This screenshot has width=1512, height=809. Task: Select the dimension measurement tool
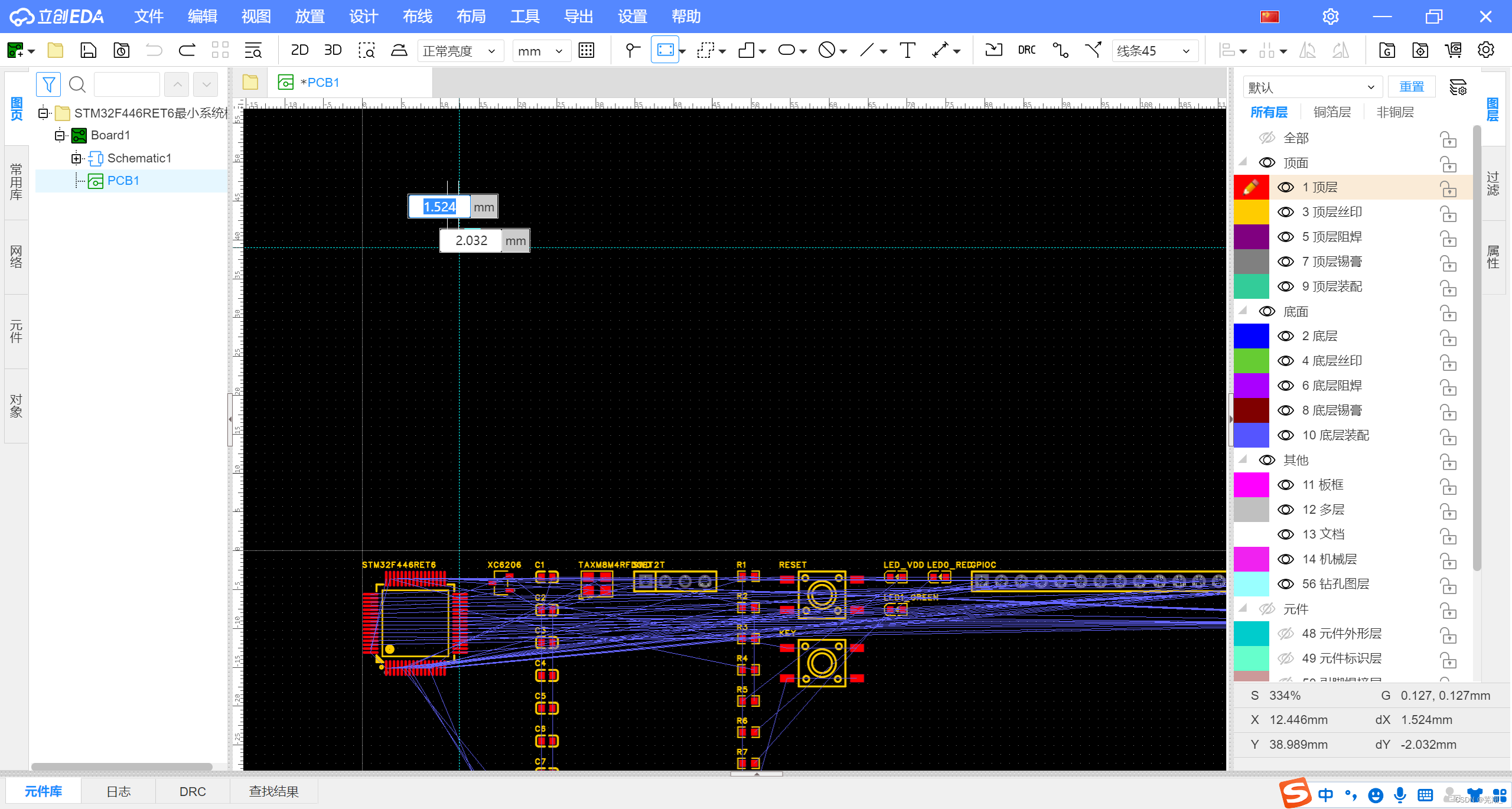tap(940, 51)
